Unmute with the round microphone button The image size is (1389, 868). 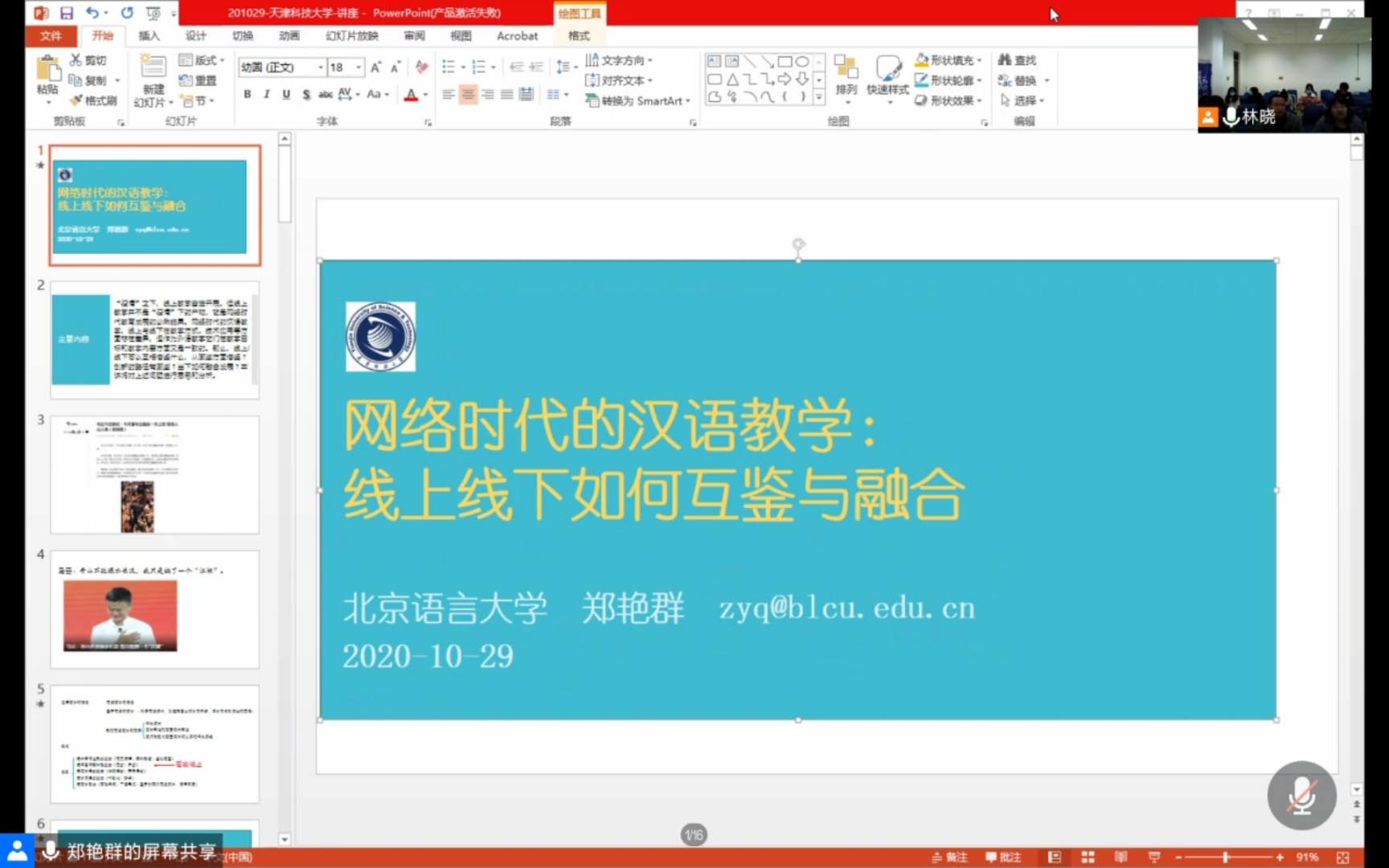pyautogui.click(x=1301, y=796)
